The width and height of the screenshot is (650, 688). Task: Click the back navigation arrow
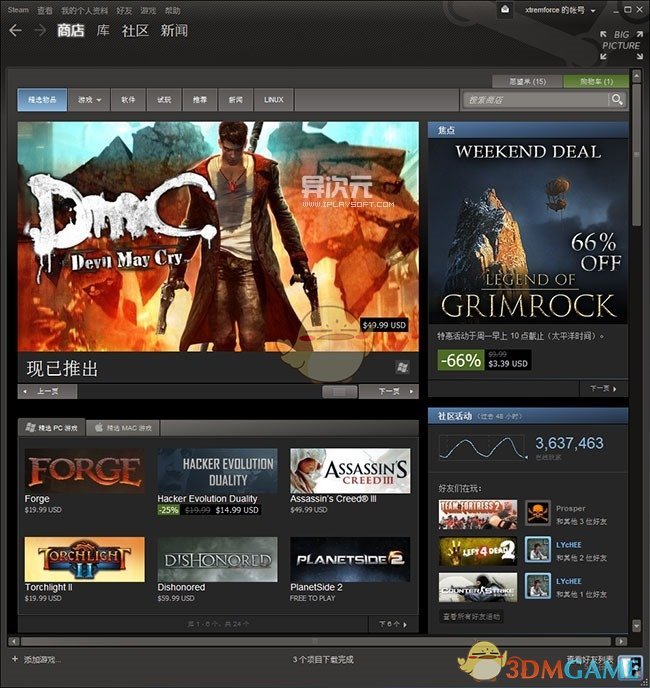pos(15,31)
